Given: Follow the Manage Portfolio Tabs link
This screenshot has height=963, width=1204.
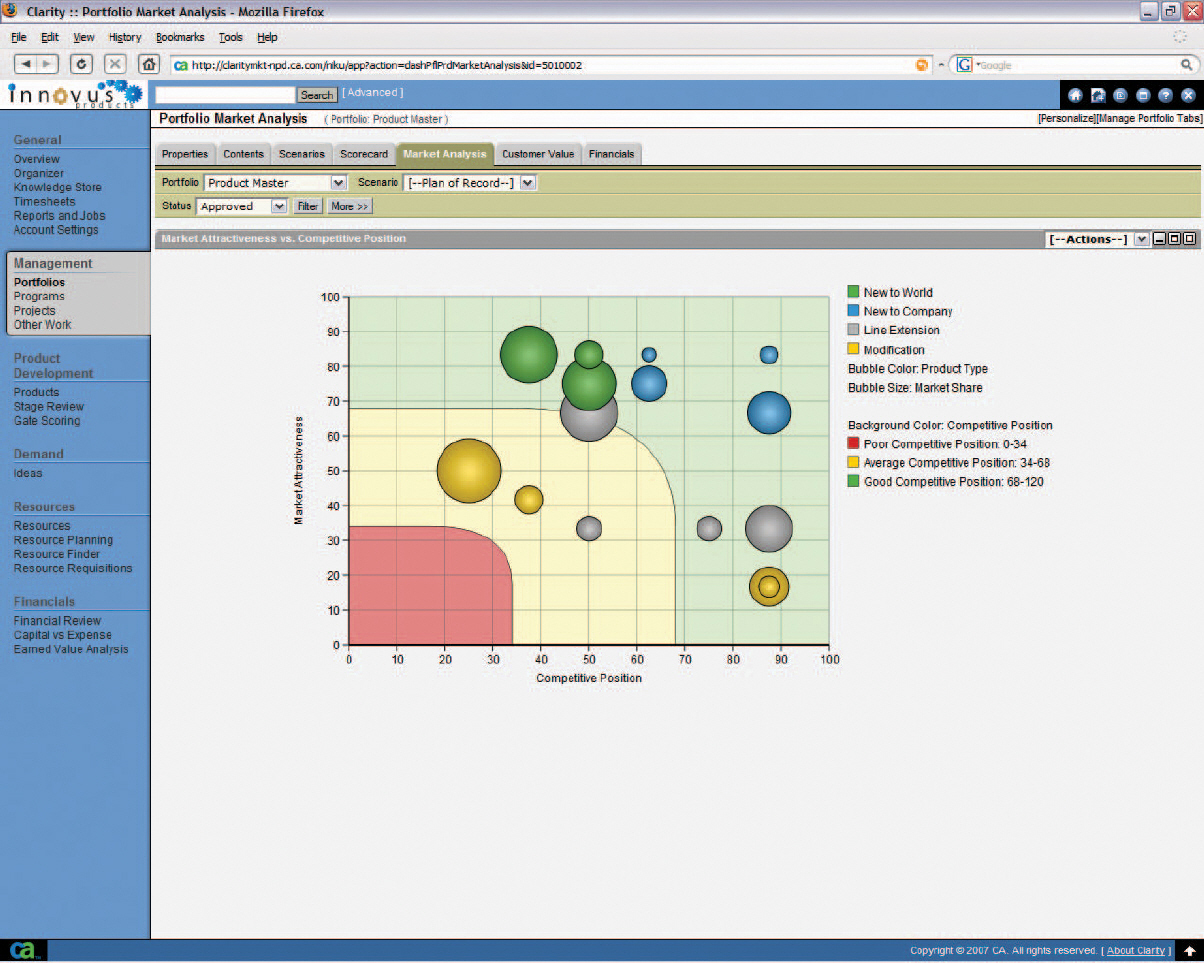Looking at the screenshot, I should 1149,119.
